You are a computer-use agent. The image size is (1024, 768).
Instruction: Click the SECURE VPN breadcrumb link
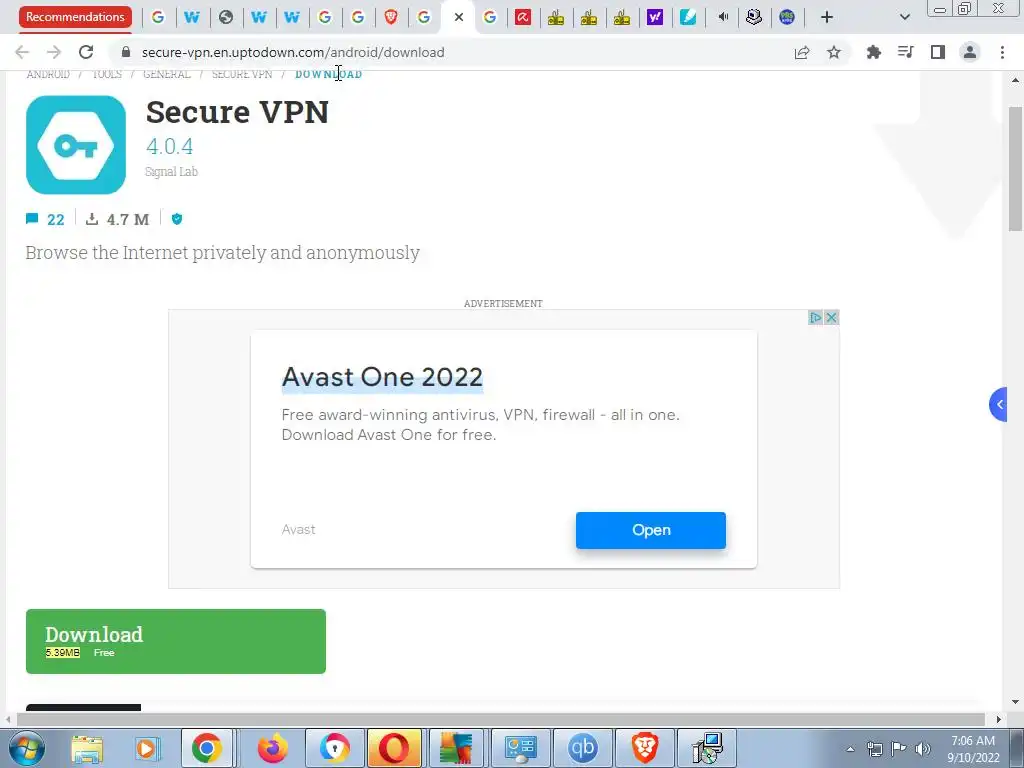pyautogui.click(x=242, y=74)
